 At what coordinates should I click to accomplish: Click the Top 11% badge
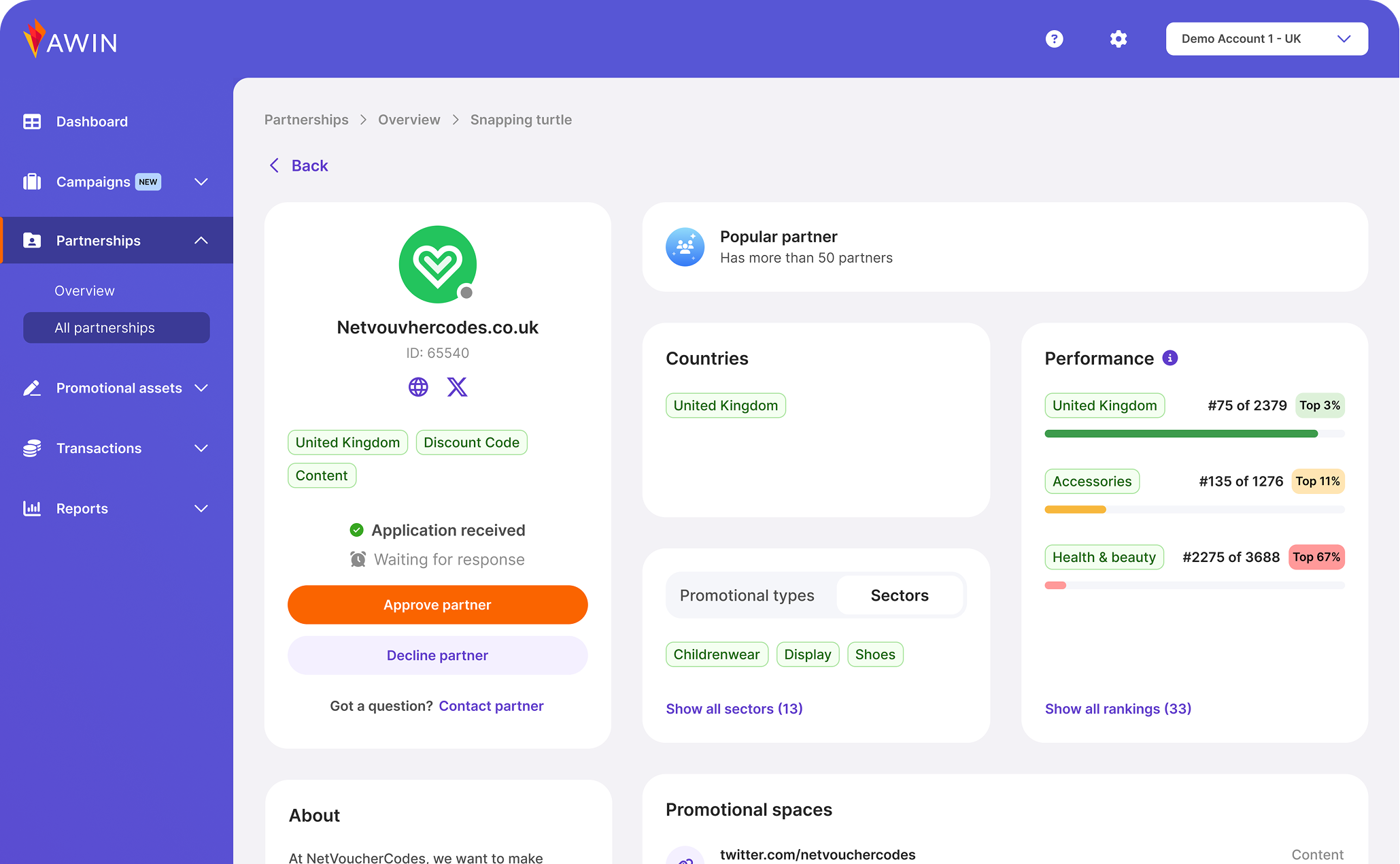pos(1318,481)
